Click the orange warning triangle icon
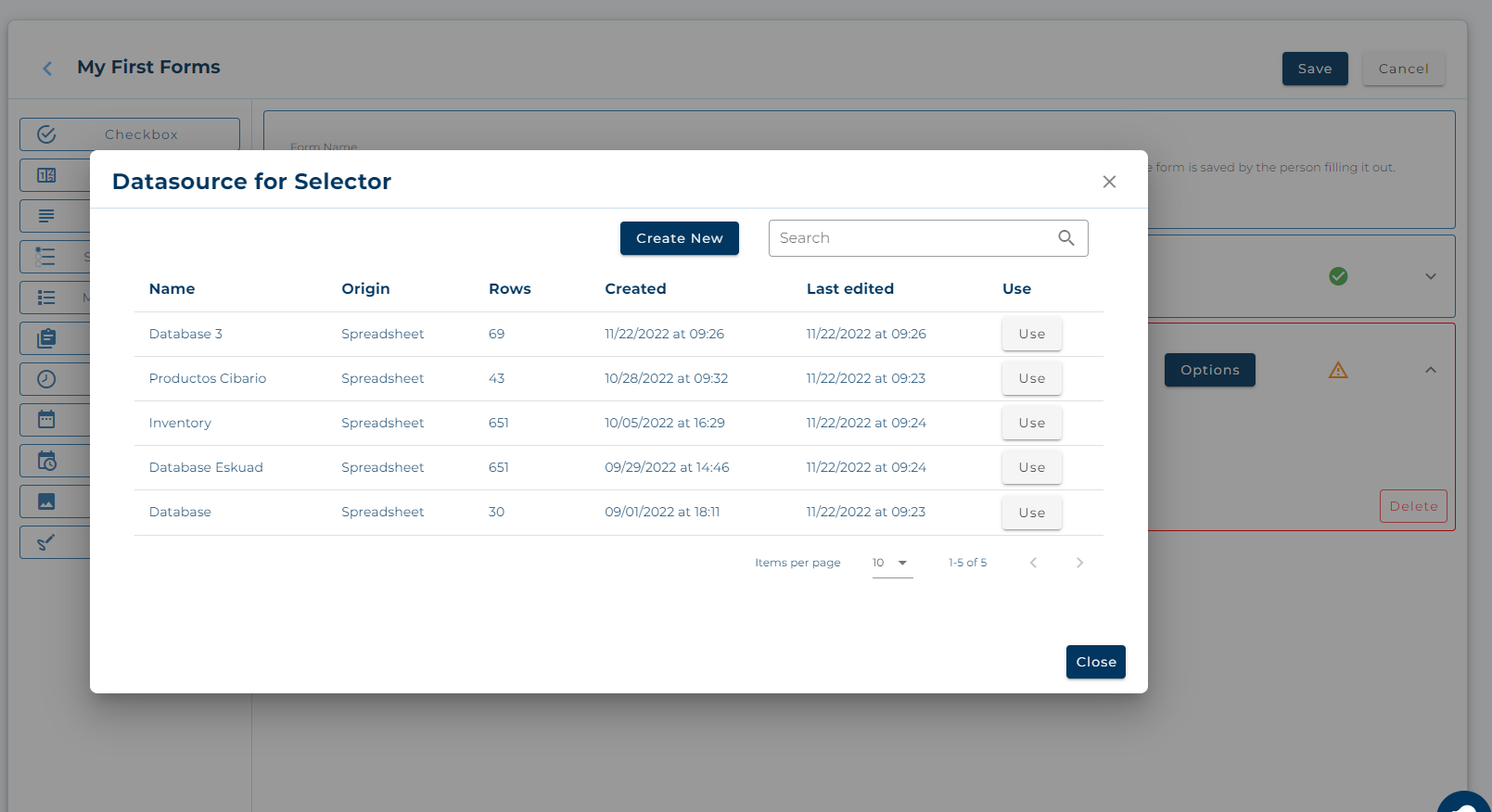The height and width of the screenshot is (812, 1492). click(1338, 371)
